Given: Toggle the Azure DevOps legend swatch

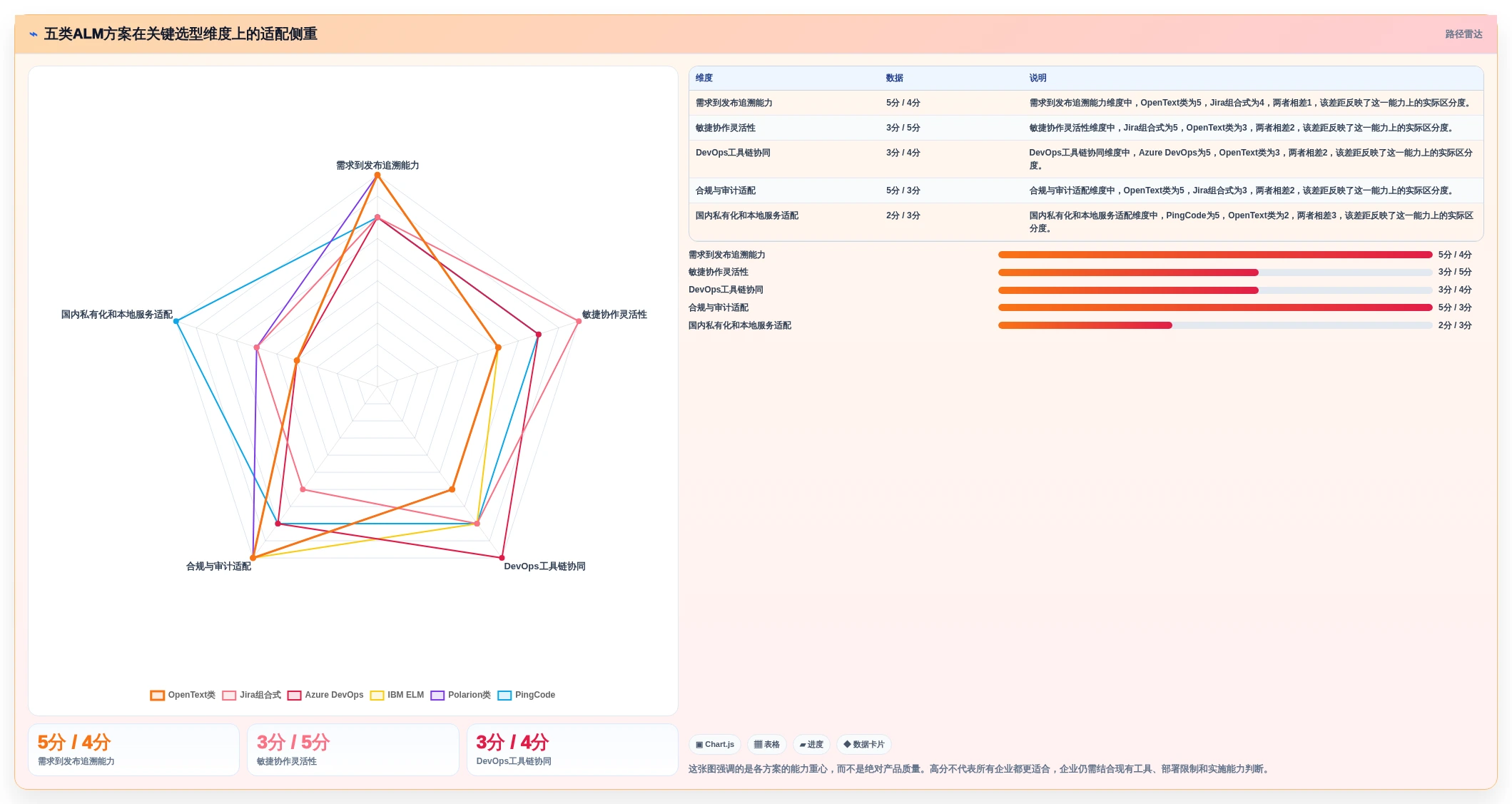Looking at the screenshot, I should point(294,695).
